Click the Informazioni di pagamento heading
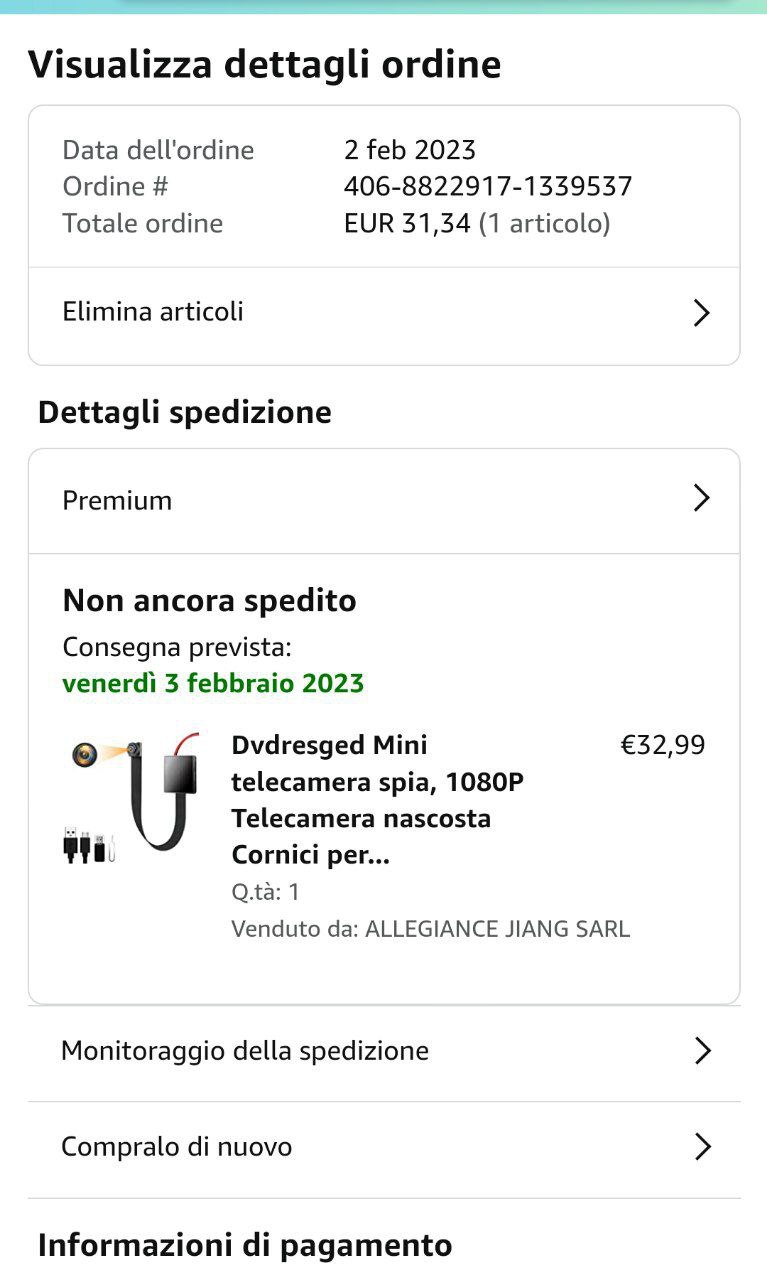767x1280 pixels. point(245,1246)
